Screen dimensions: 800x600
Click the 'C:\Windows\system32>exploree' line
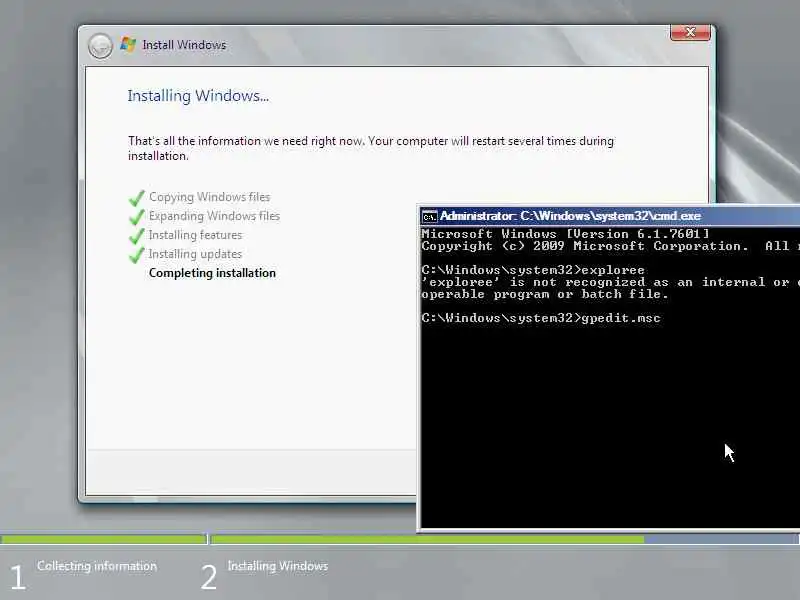point(533,270)
